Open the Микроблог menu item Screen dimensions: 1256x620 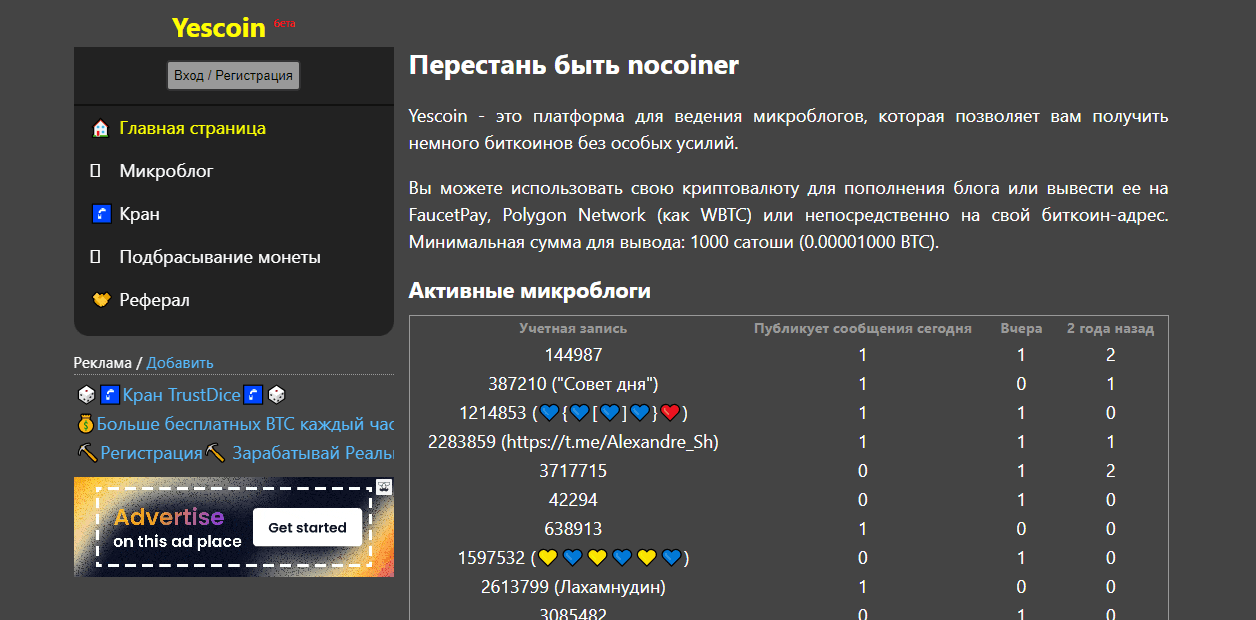(166, 172)
